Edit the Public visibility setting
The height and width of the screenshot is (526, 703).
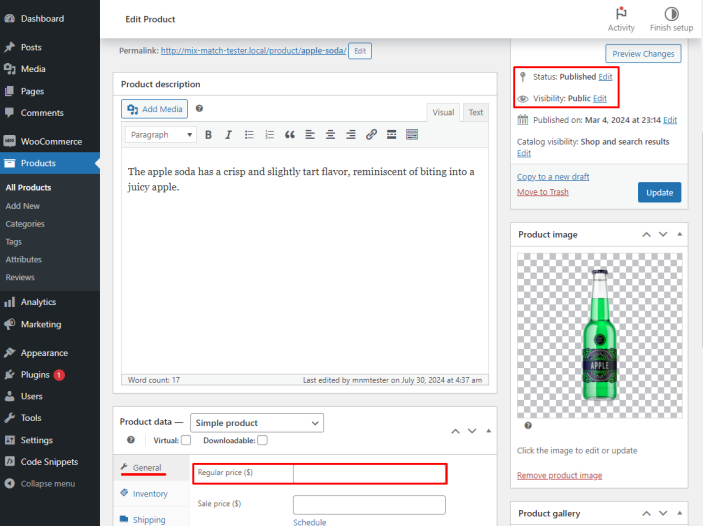600,99
